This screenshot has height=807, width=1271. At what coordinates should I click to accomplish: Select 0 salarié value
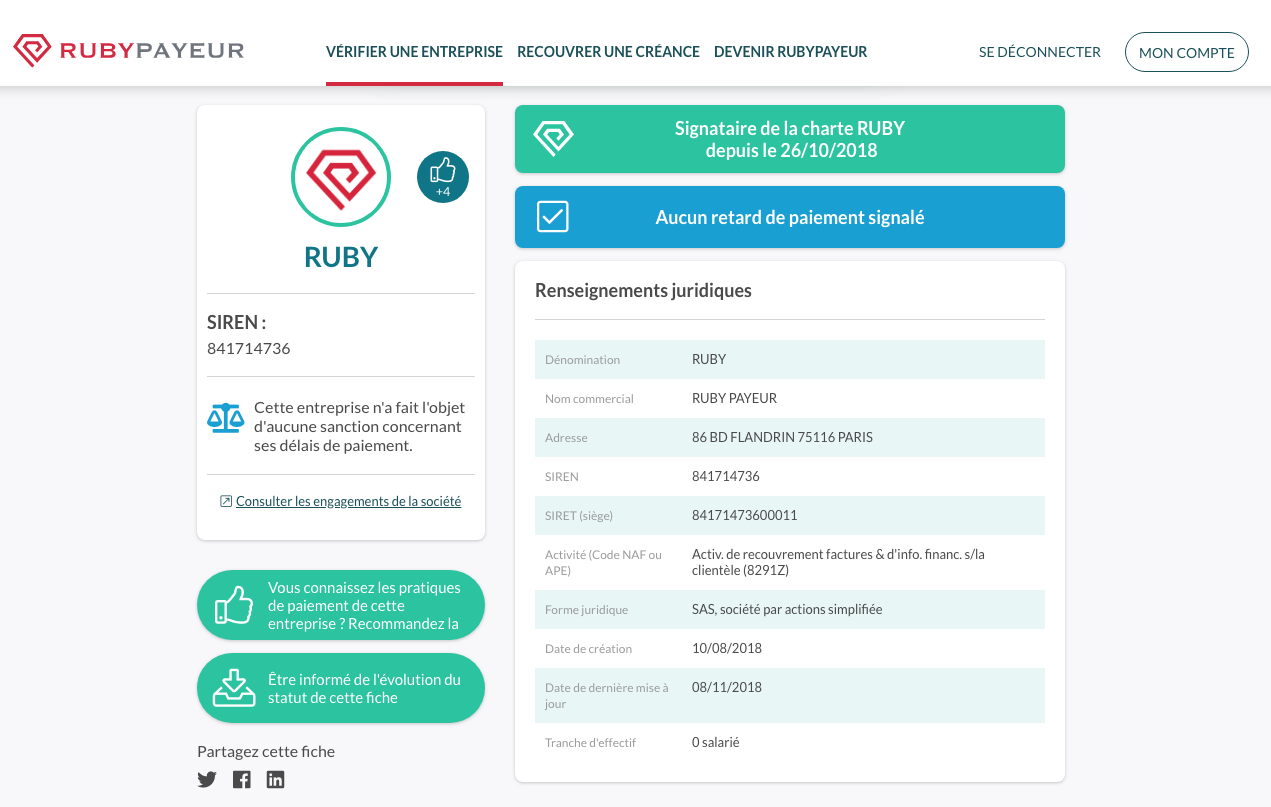click(x=715, y=742)
